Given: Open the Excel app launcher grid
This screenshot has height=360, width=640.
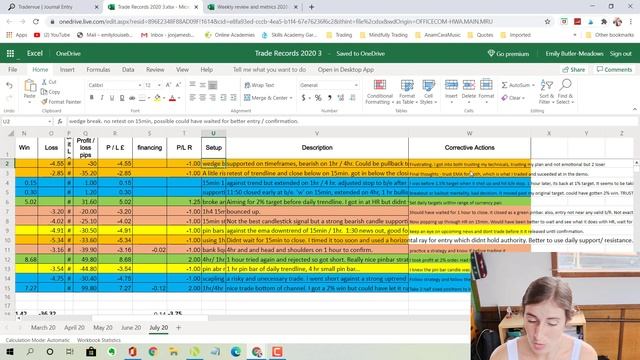Looking at the screenshot, I should tap(10, 53).
